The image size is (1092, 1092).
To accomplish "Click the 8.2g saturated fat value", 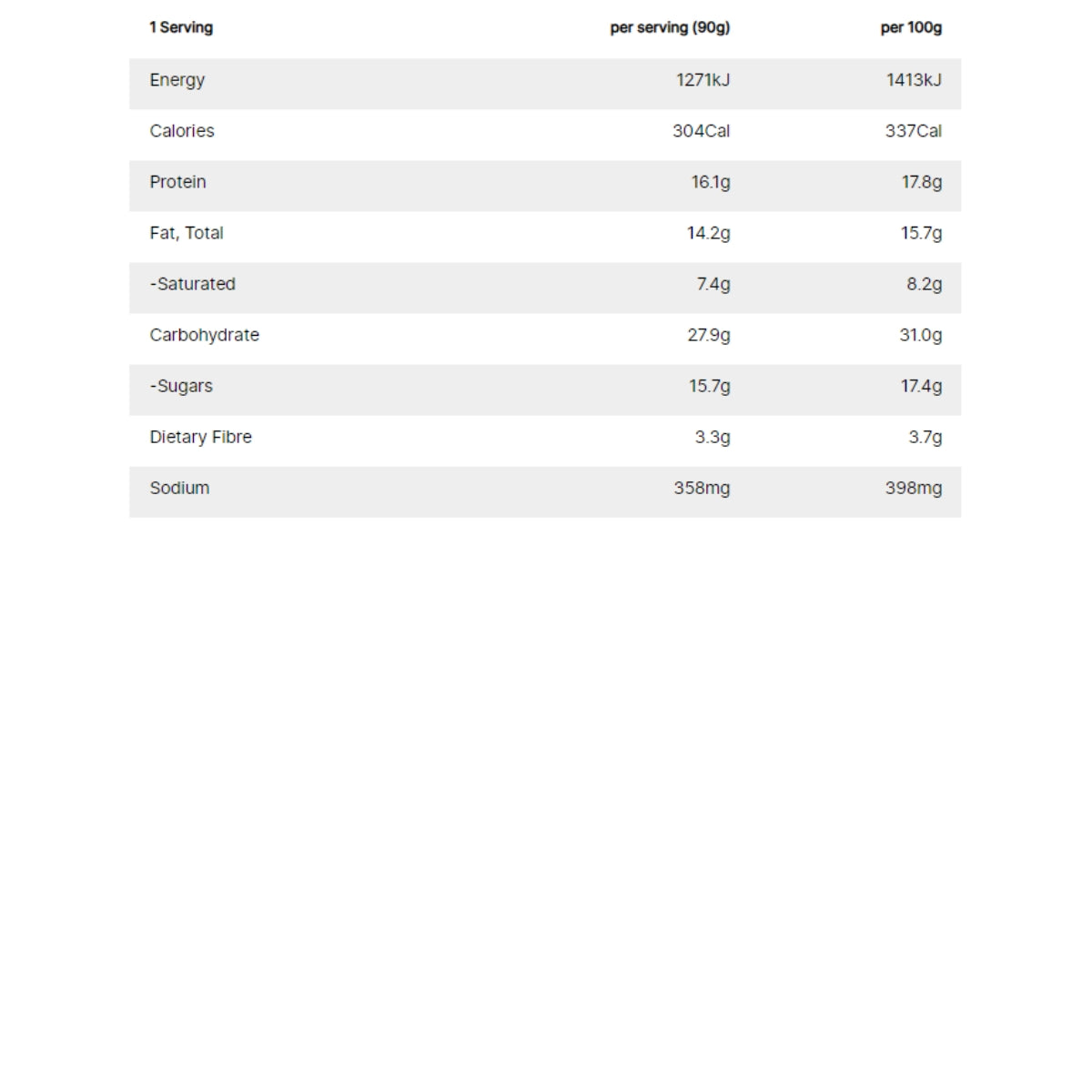I will tap(924, 284).
